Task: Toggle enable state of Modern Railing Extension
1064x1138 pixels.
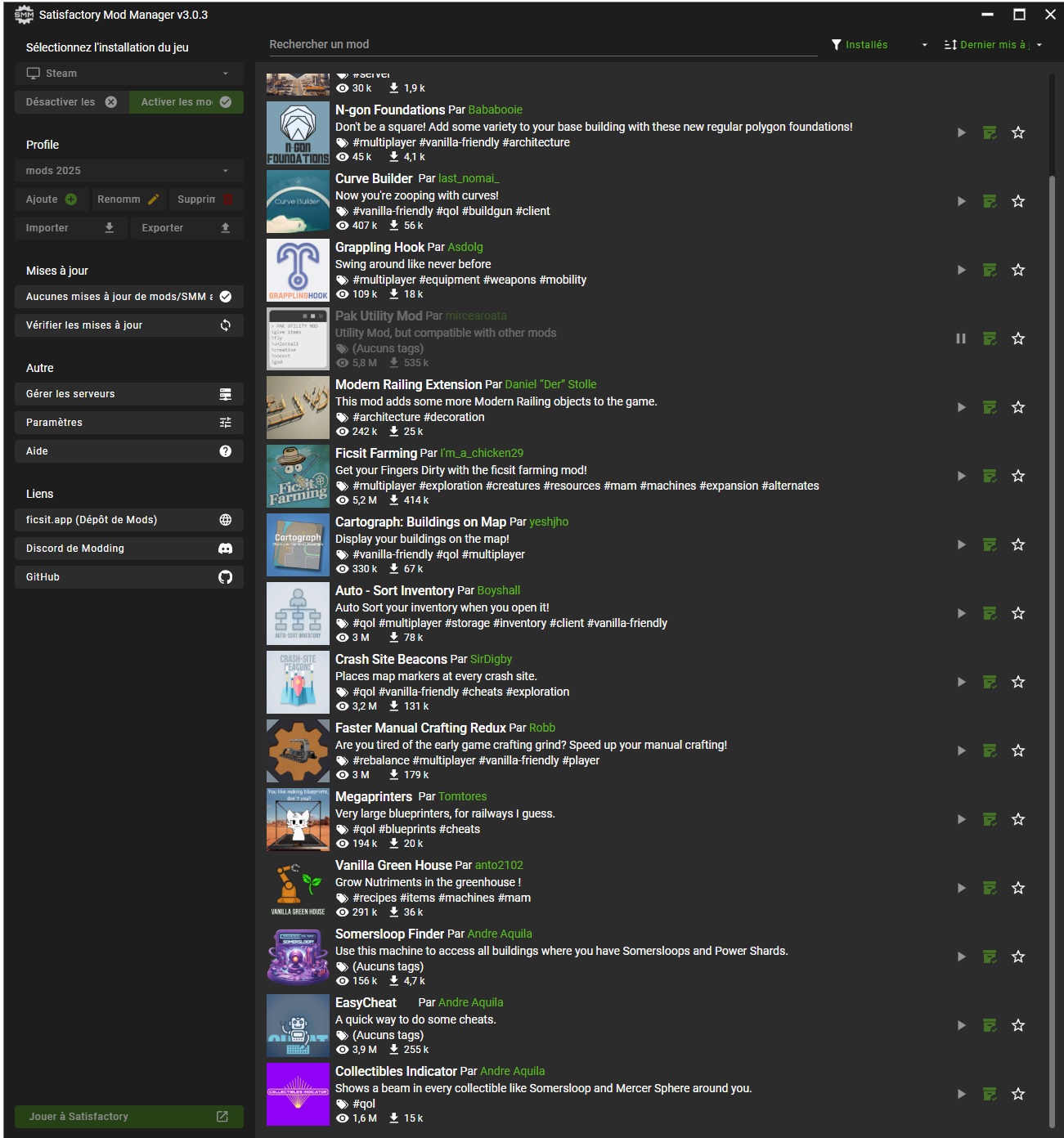Action: [x=962, y=407]
